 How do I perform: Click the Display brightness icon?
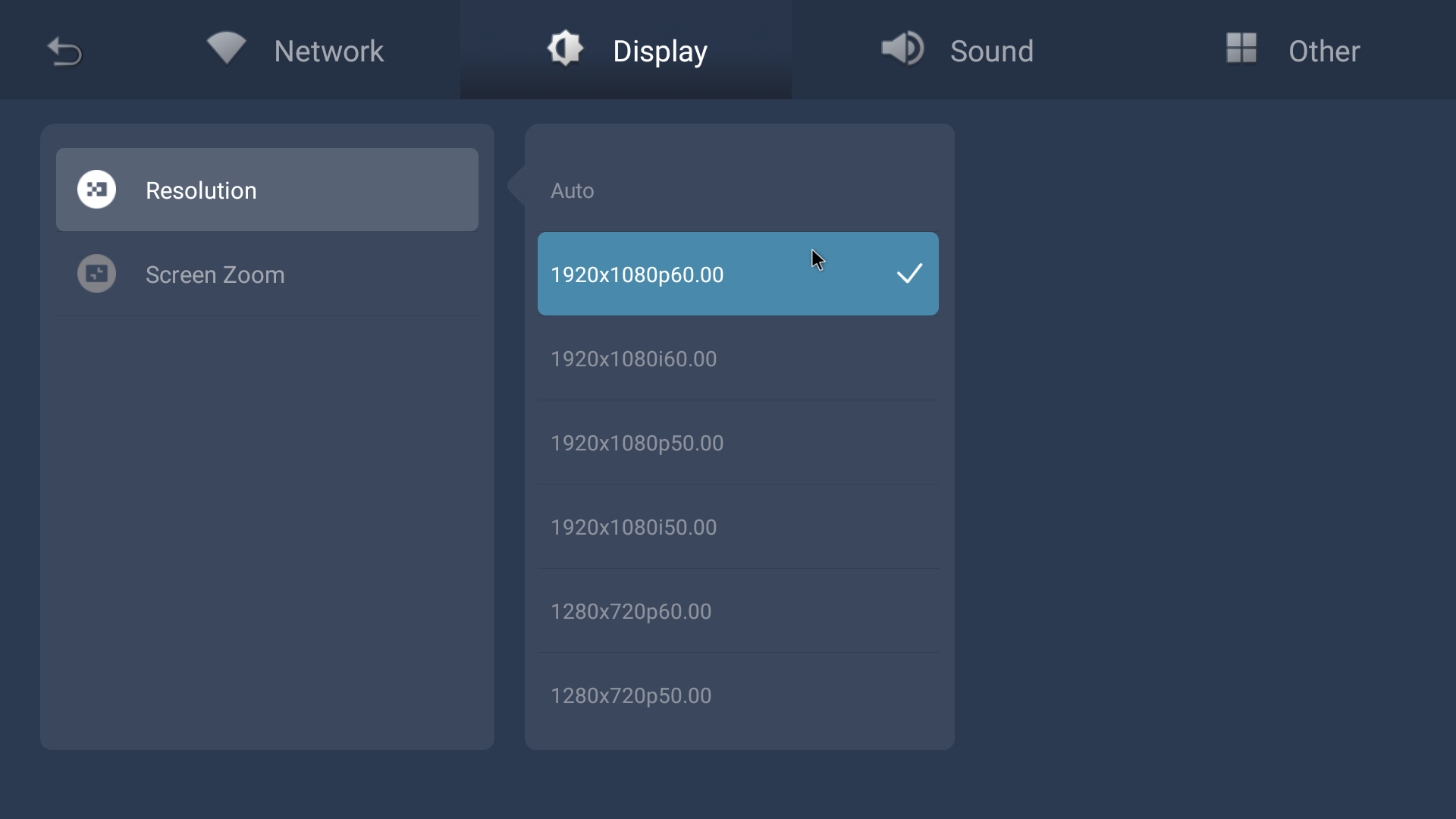pyautogui.click(x=565, y=49)
